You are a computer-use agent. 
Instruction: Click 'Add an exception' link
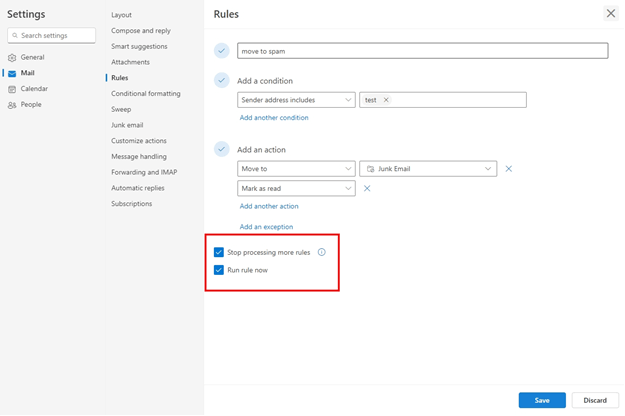(x=266, y=227)
